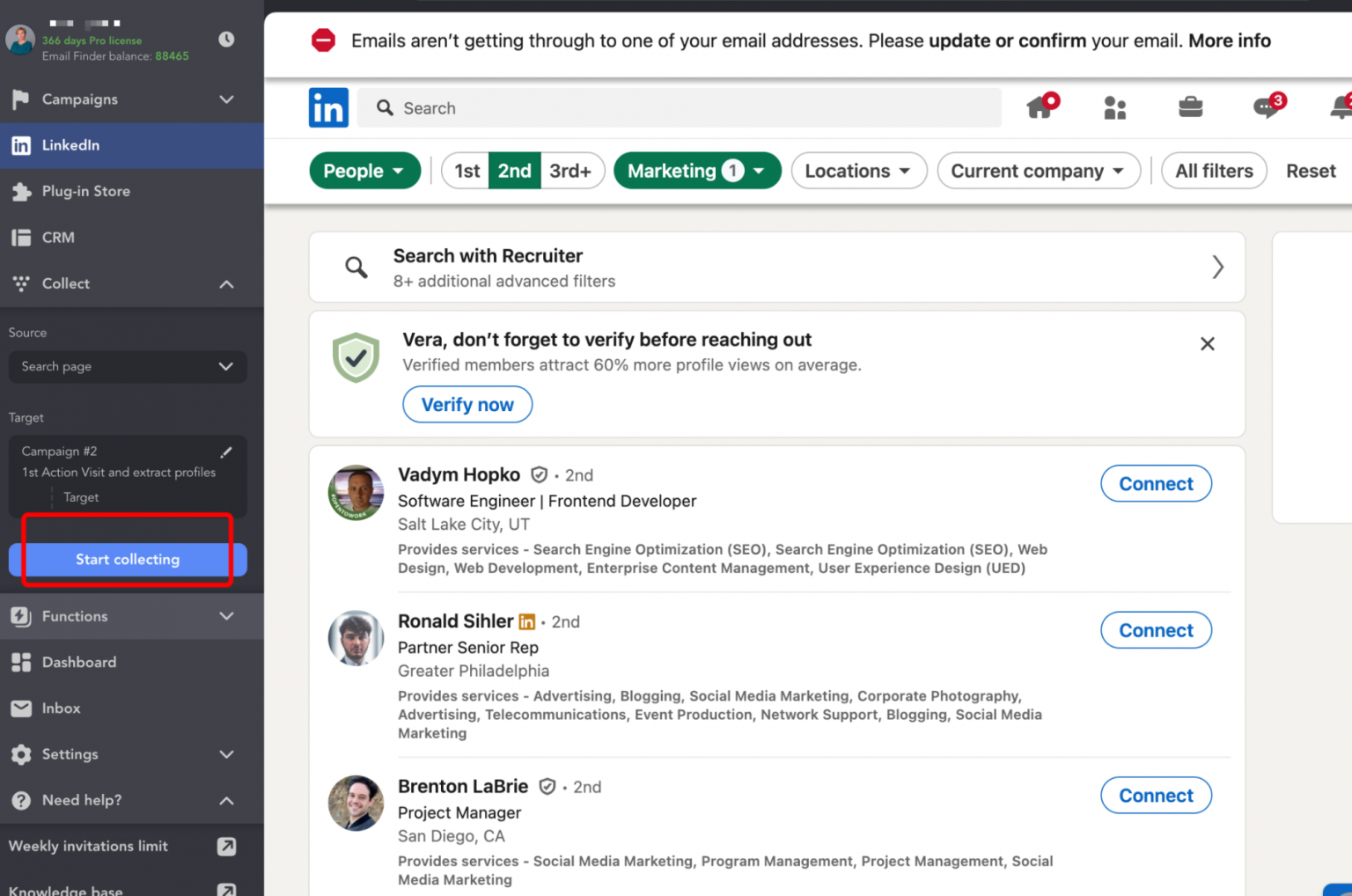Enable the 3rd+ connections filter

tap(571, 171)
